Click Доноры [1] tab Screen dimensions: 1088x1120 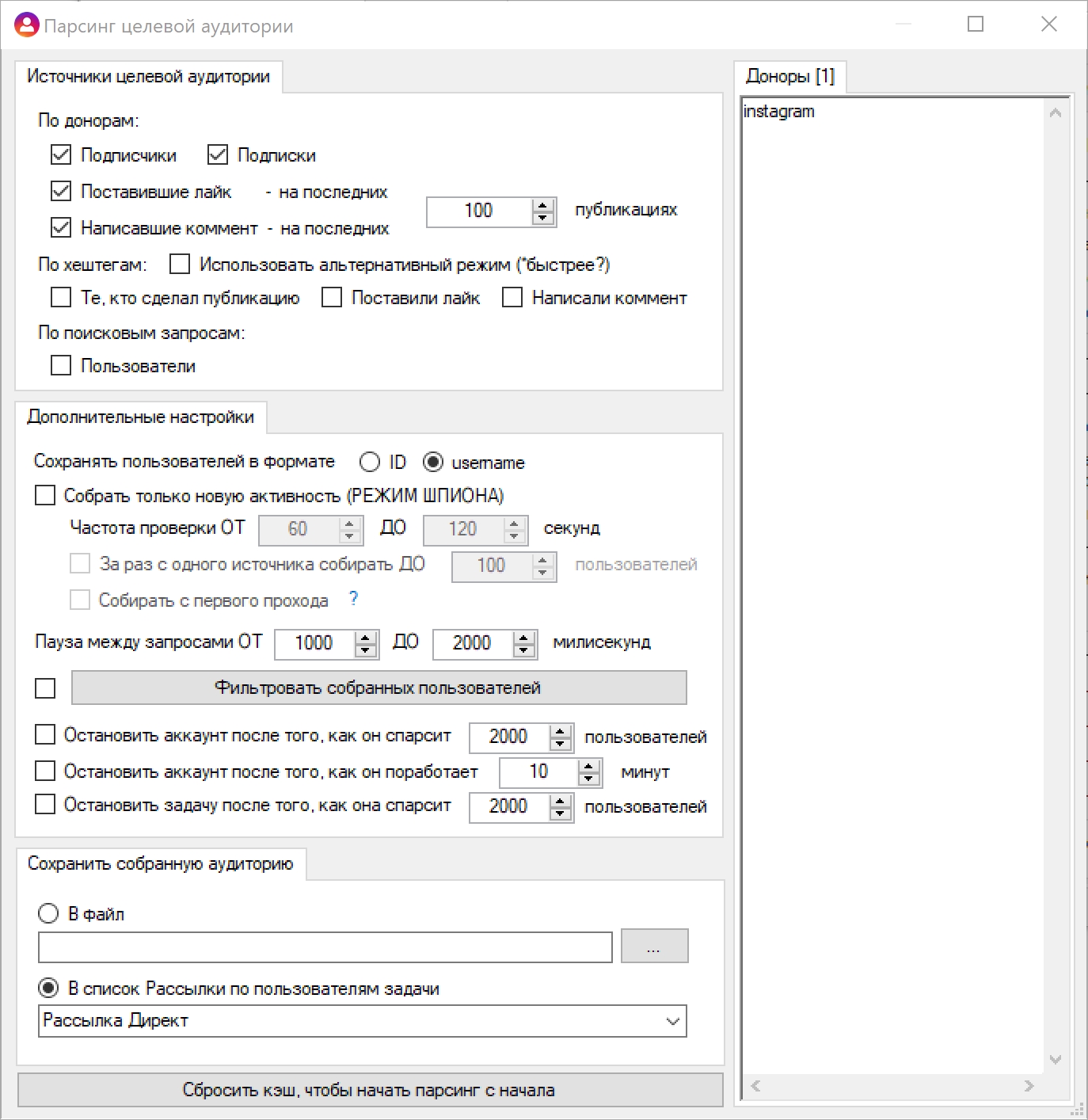point(790,76)
